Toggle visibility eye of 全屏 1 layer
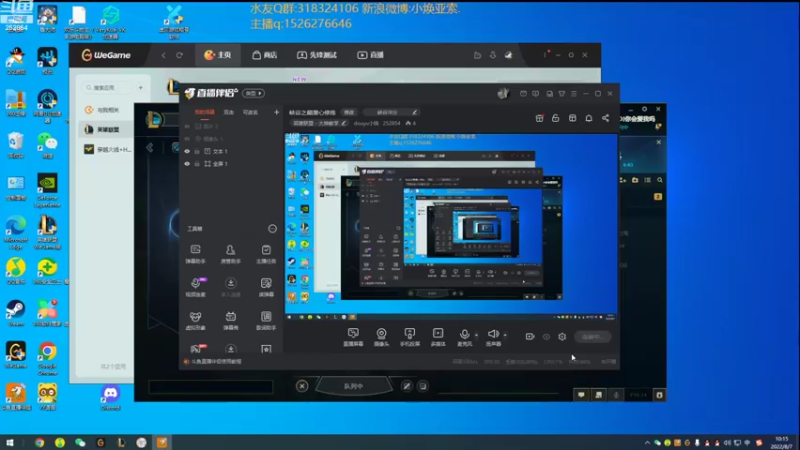 click(x=187, y=164)
